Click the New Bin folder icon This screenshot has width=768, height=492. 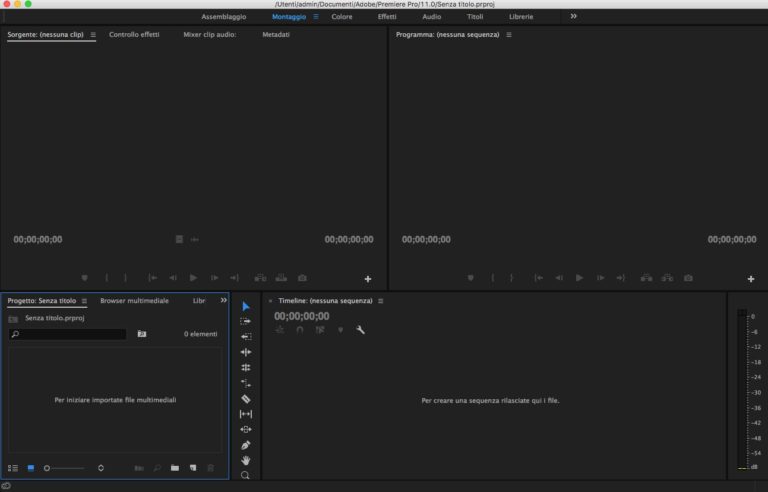point(175,468)
